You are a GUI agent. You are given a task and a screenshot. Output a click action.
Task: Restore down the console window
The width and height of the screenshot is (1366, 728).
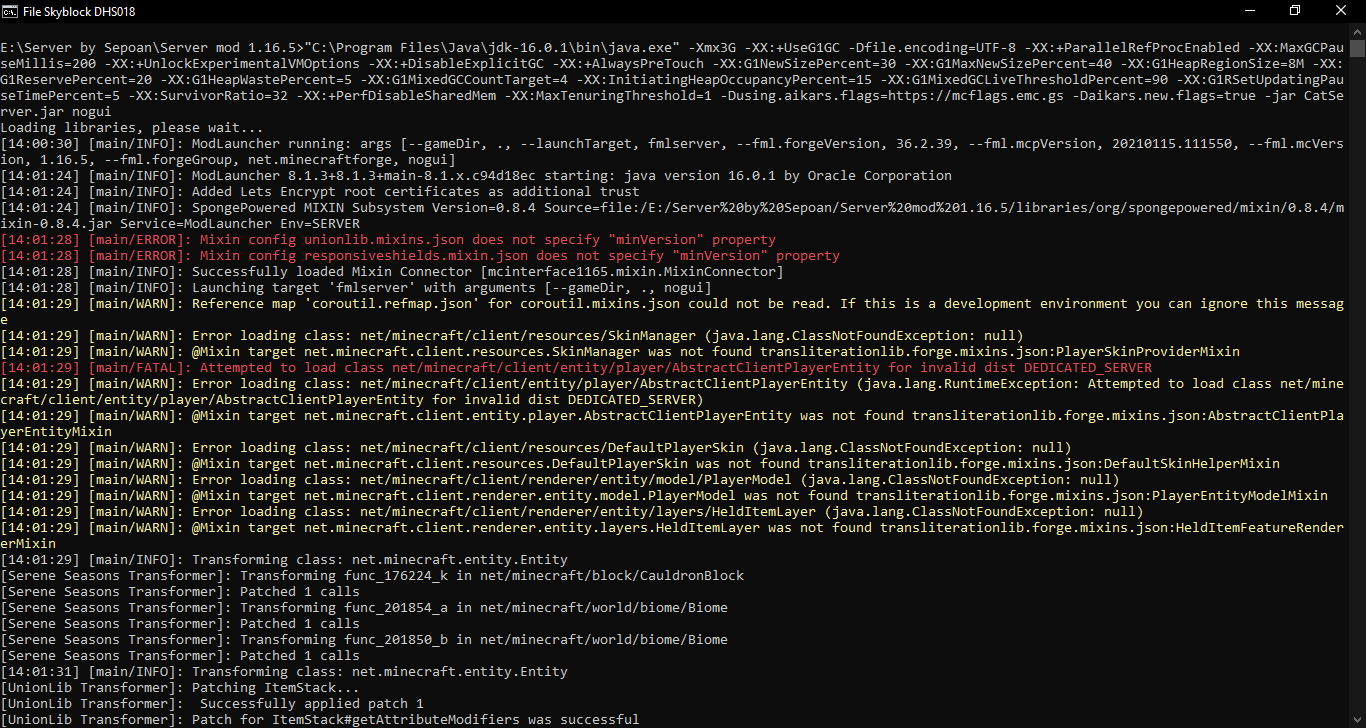(x=1295, y=11)
